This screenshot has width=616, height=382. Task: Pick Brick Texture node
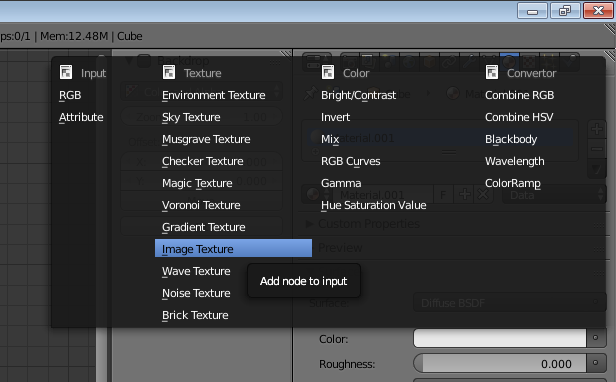click(195, 315)
